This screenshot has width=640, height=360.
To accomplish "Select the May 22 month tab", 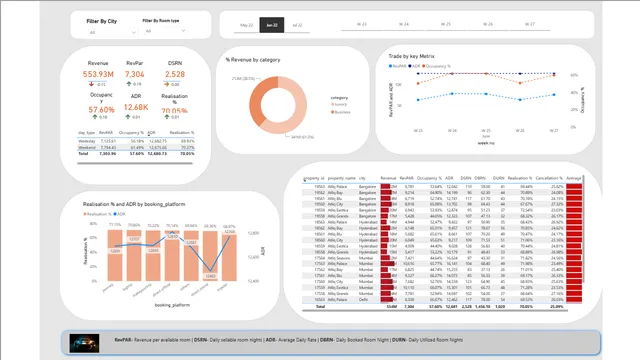I will tap(247, 25).
